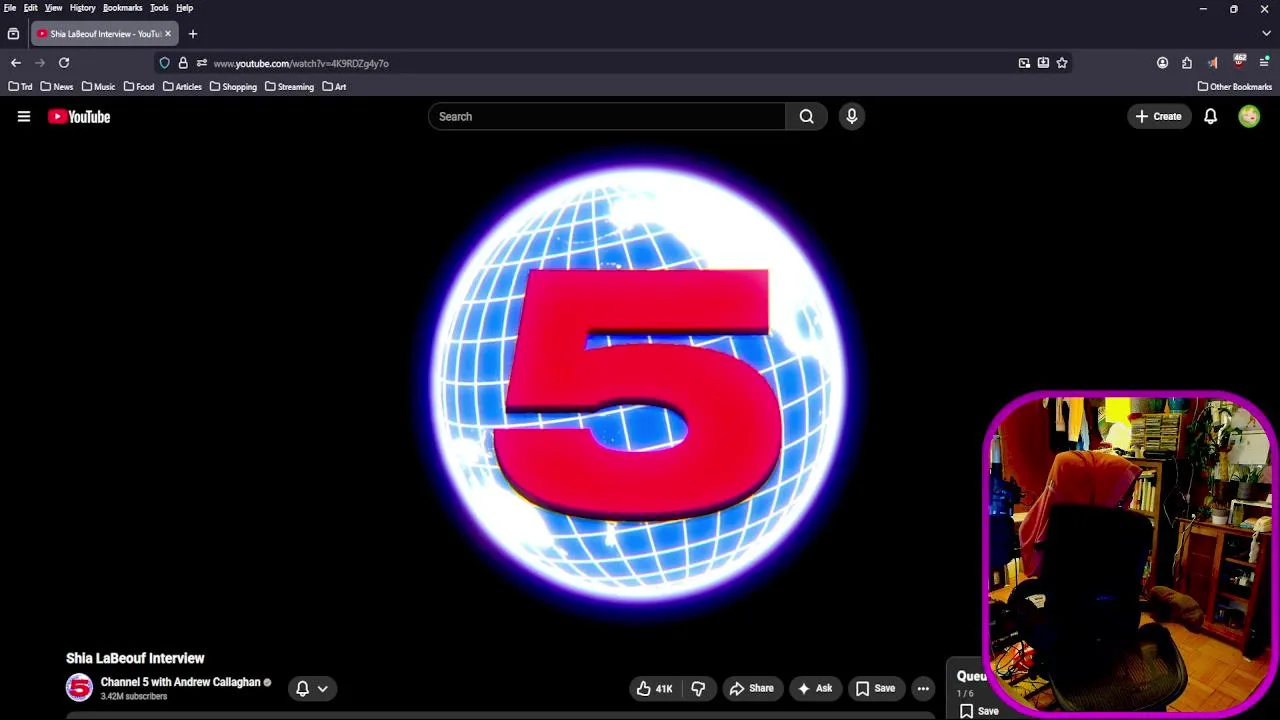Image resolution: width=1280 pixels, height=720 pixels.
Task: Open more actions three-dot menu
Action: click(x=923, y=688)
